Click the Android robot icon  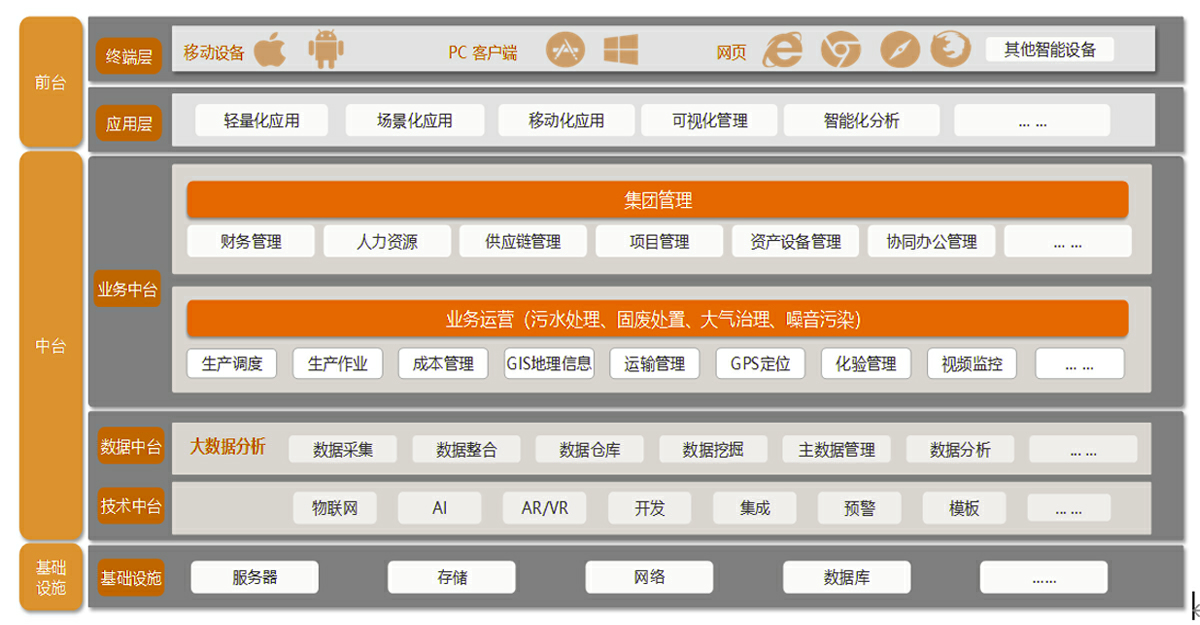point(325,50)
